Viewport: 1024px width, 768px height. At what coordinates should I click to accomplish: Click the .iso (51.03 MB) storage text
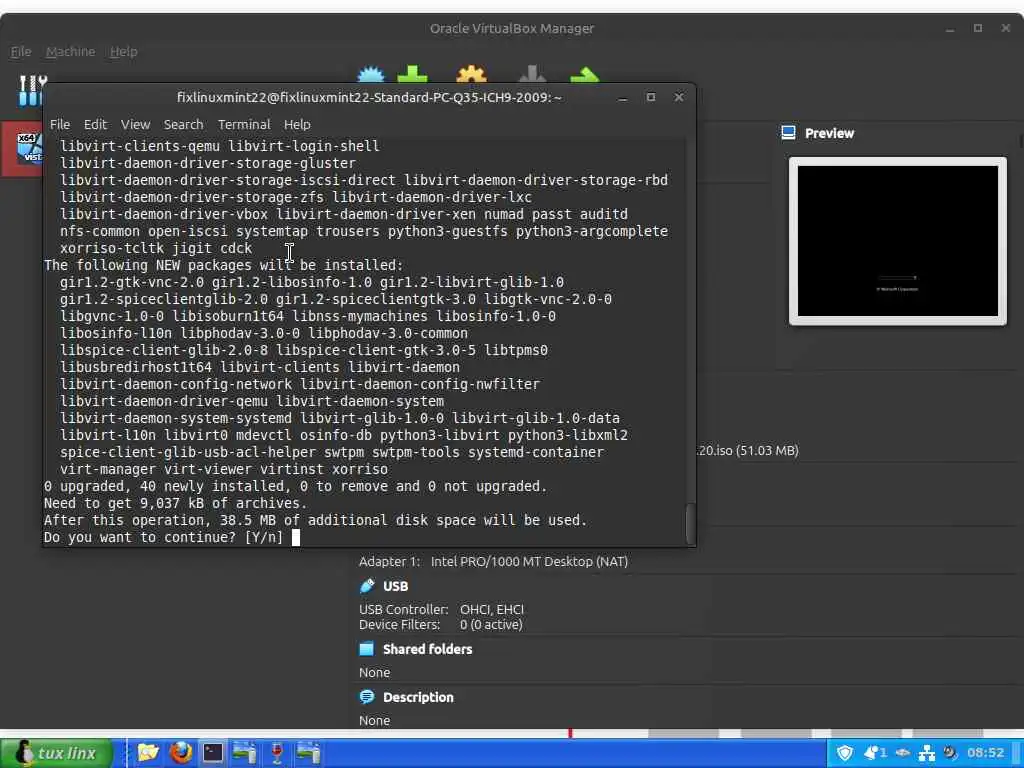tap(748, 451)
